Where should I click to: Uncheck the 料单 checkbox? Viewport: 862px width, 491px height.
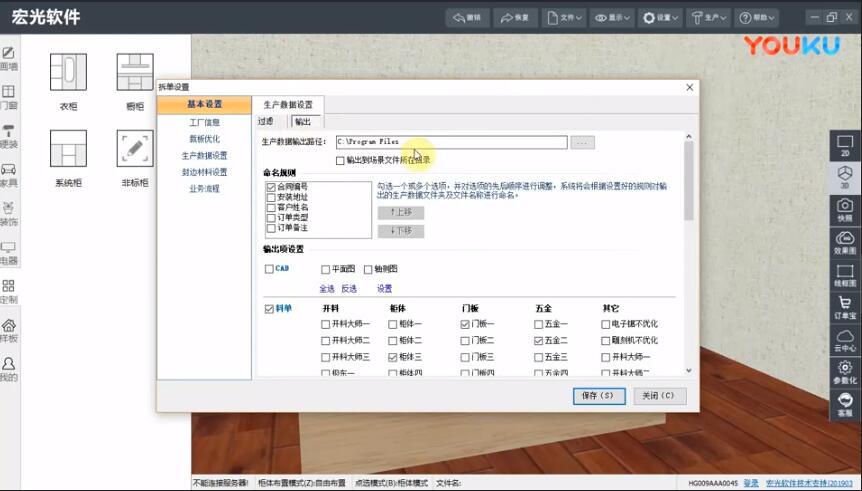click(269, 309)
